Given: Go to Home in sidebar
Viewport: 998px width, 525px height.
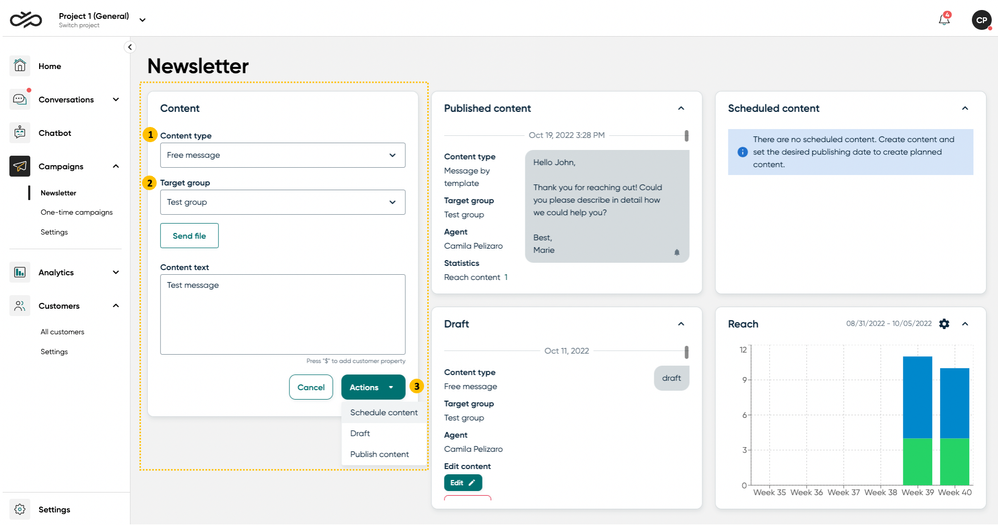Looking at the screenshot, I should [x=50, y=66].
